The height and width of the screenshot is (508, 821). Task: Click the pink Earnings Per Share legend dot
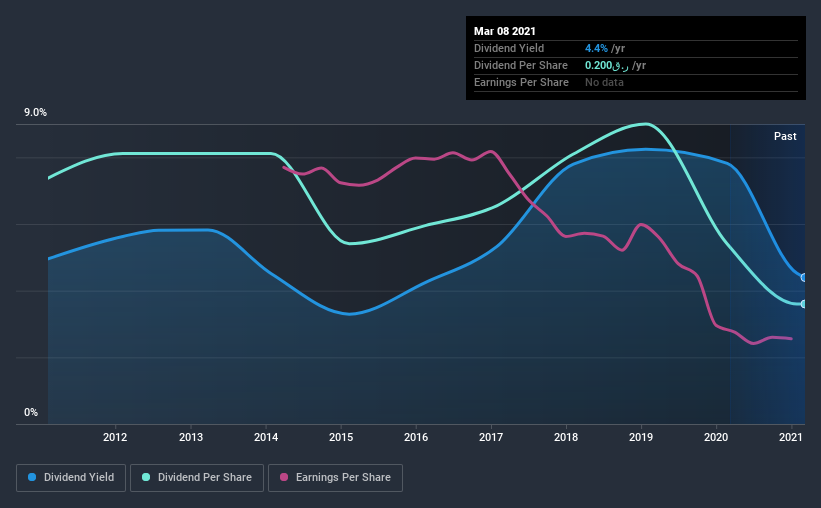point(284,477)
